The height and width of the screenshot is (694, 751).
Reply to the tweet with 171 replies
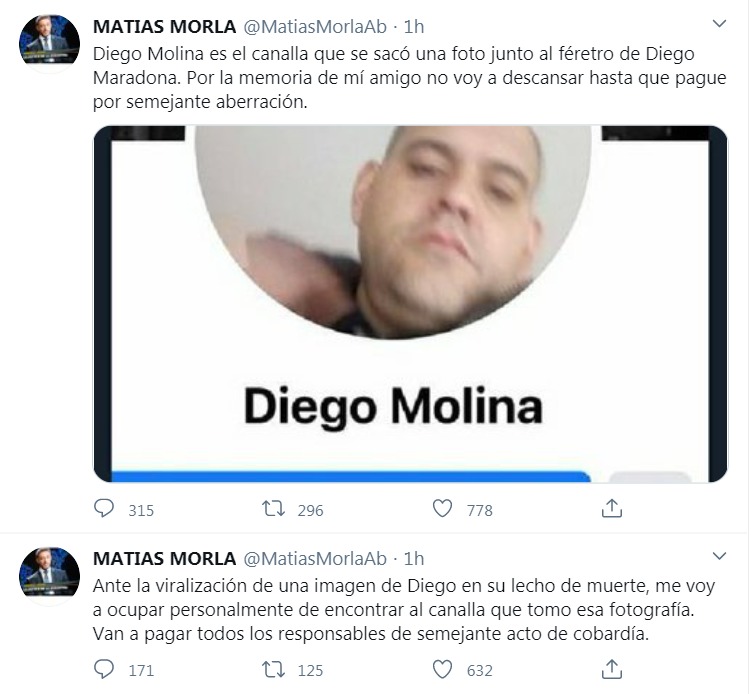coord(104,669)
